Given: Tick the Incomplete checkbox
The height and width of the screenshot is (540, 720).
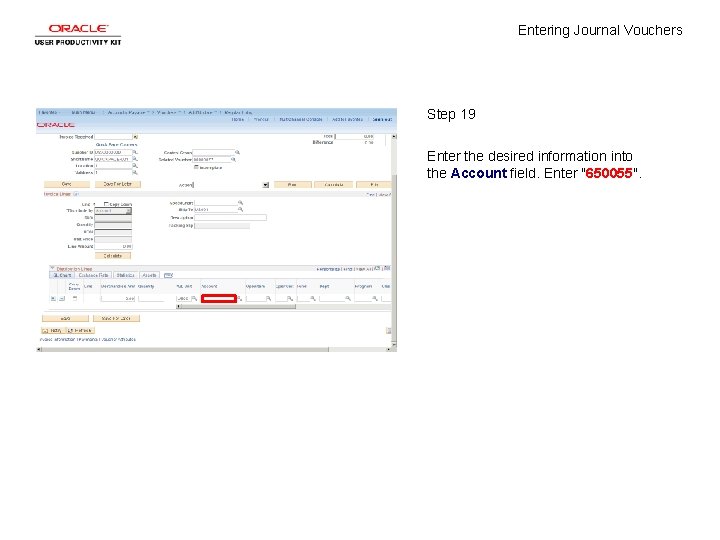Looking at the screenshot, I should (196, 167).
